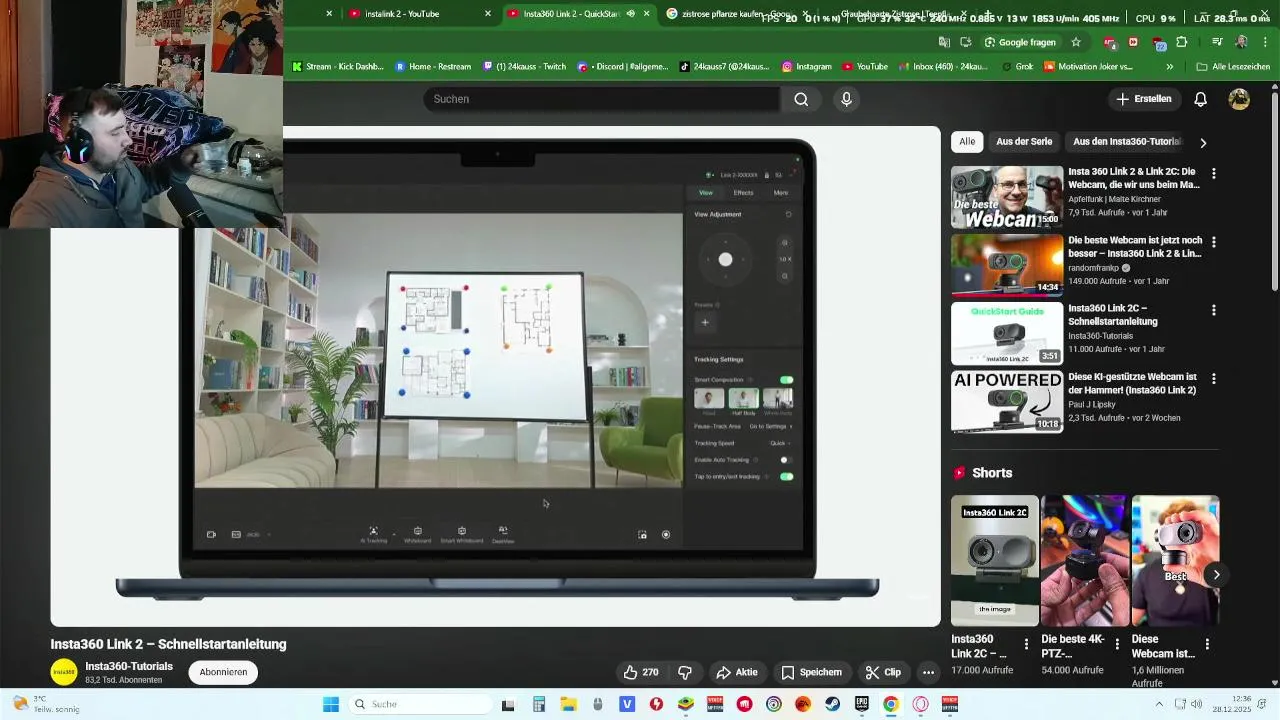Select 'Aus den Insta360-Tutorials' chip

click(x=1127, y=142)
